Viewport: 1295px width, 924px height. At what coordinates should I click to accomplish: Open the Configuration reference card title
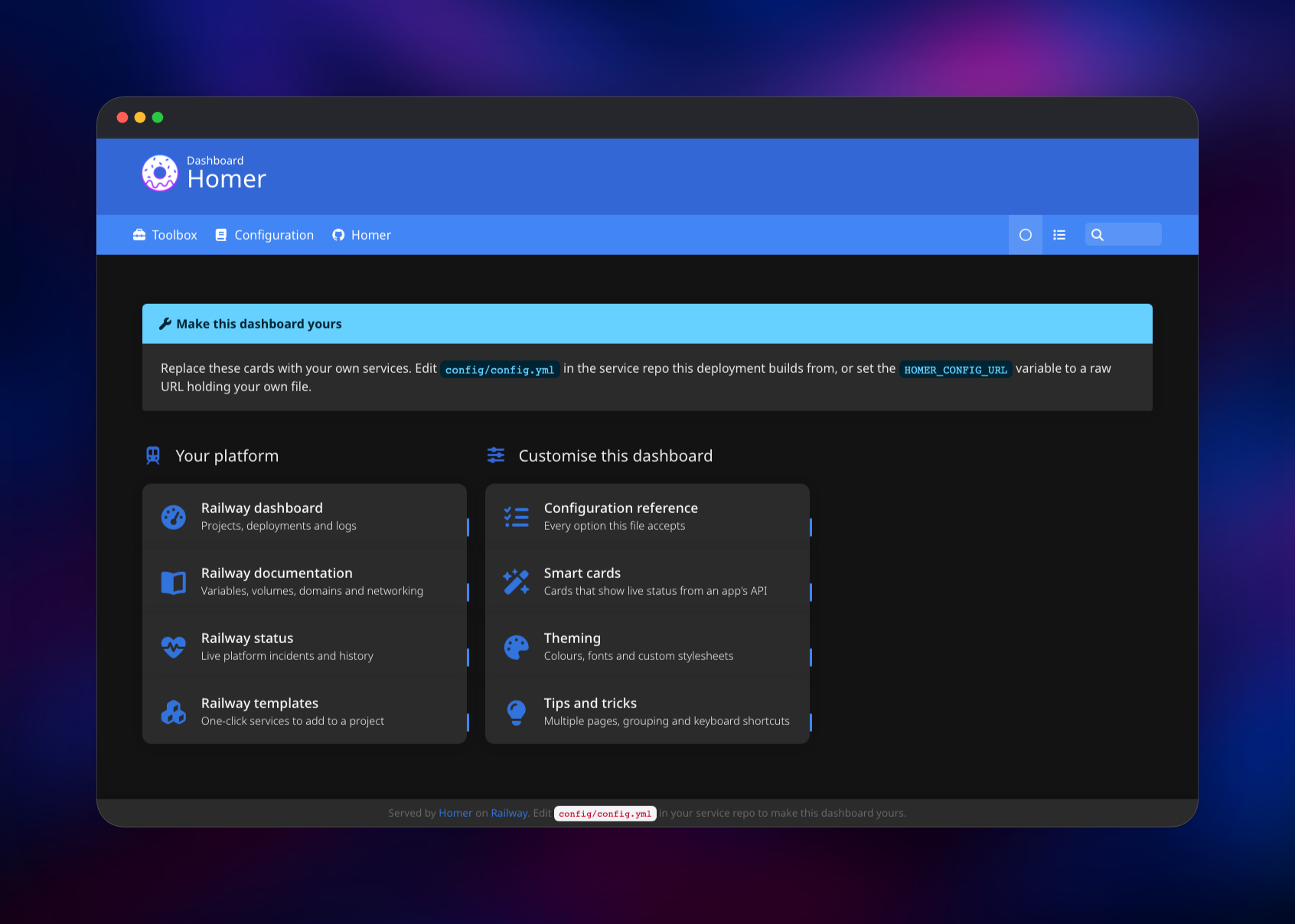621,508
